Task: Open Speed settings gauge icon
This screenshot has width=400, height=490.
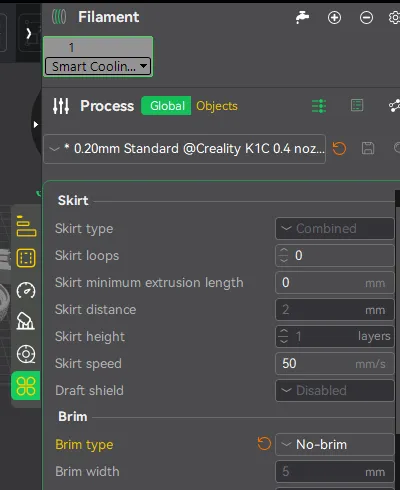Action: [26, 290]
